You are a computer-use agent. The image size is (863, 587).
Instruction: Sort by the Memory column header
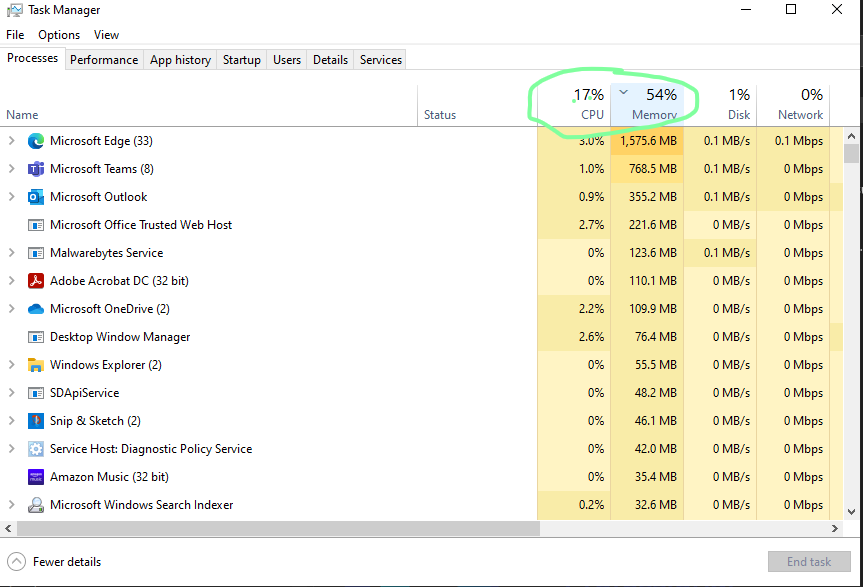pyautogui.click(x=647, y=106)
